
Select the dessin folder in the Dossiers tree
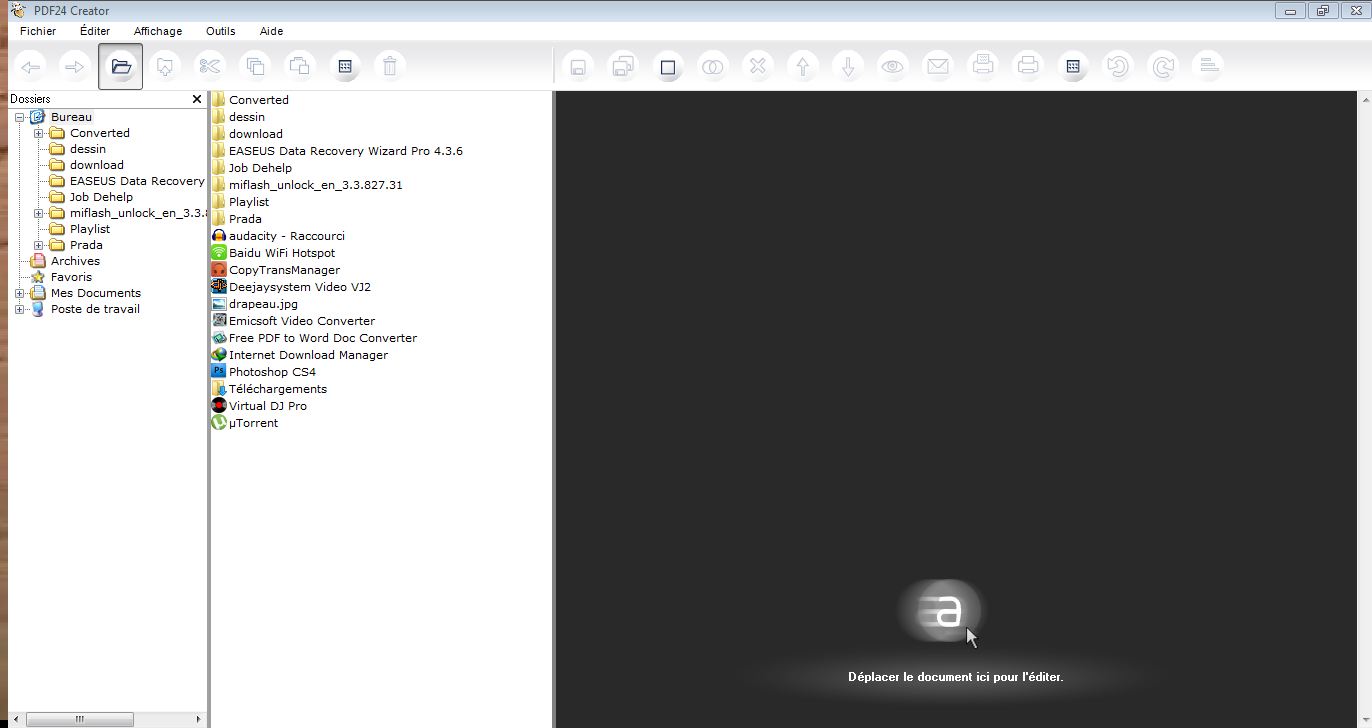click(x=88, y=149)
